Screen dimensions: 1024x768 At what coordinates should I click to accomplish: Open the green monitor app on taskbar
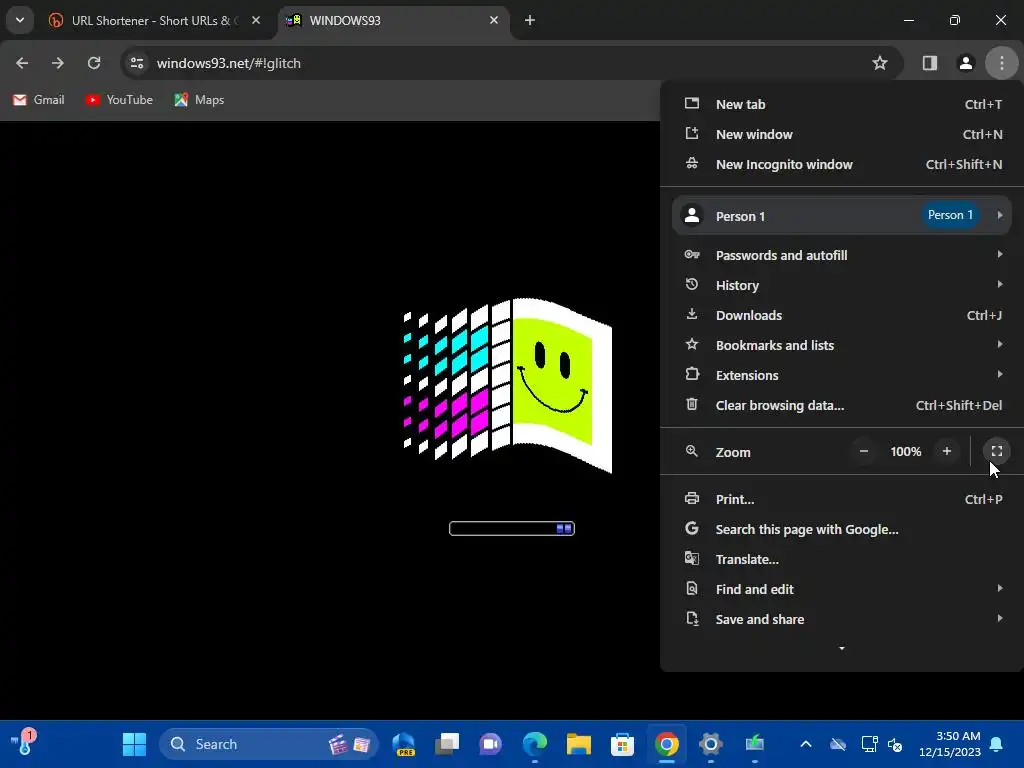click(x=754, y=744)
